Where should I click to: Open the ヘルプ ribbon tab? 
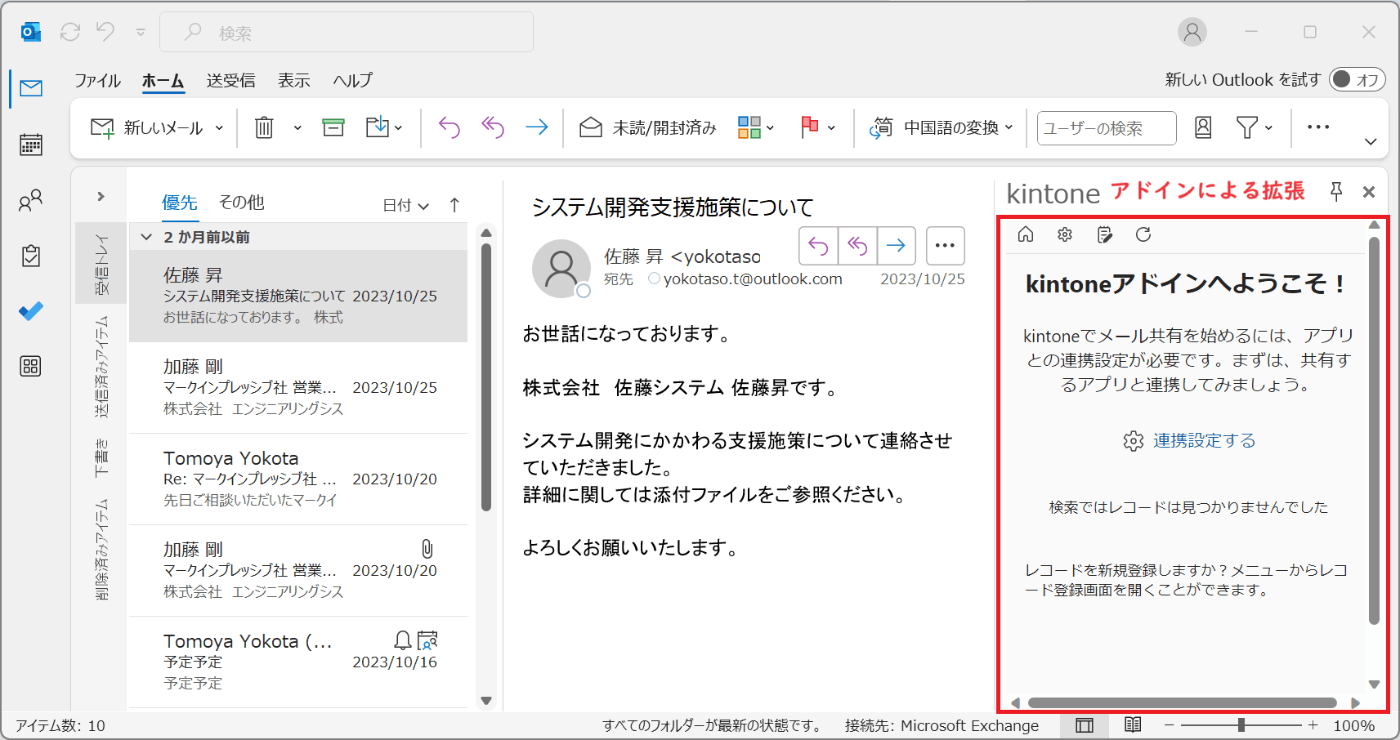[x=352, y=81]
